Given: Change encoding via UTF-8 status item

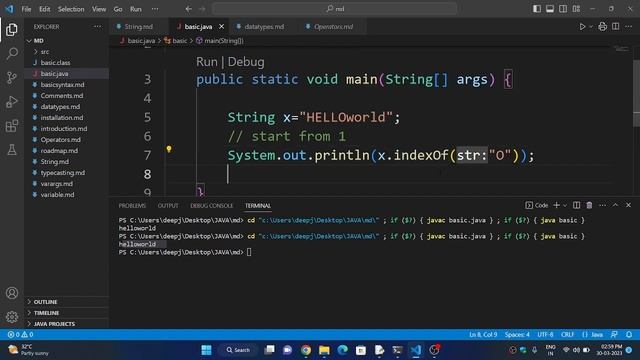Looking at the screenshot, I should (545, 335).
